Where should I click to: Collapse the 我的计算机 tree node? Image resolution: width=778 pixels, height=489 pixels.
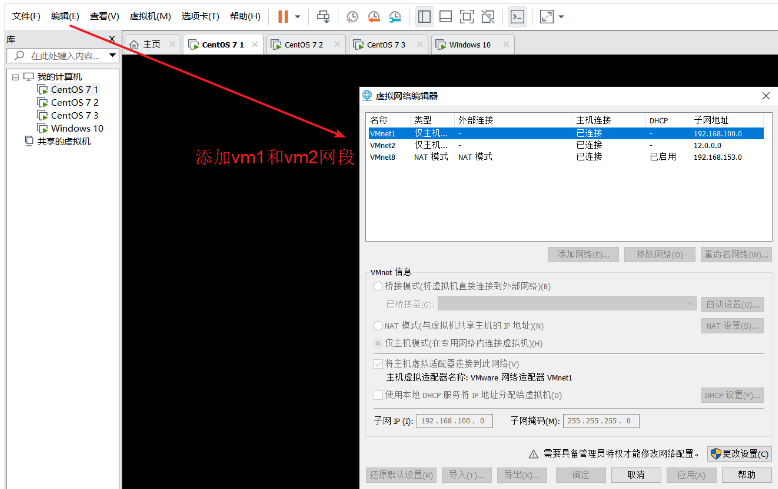[15, 77]
